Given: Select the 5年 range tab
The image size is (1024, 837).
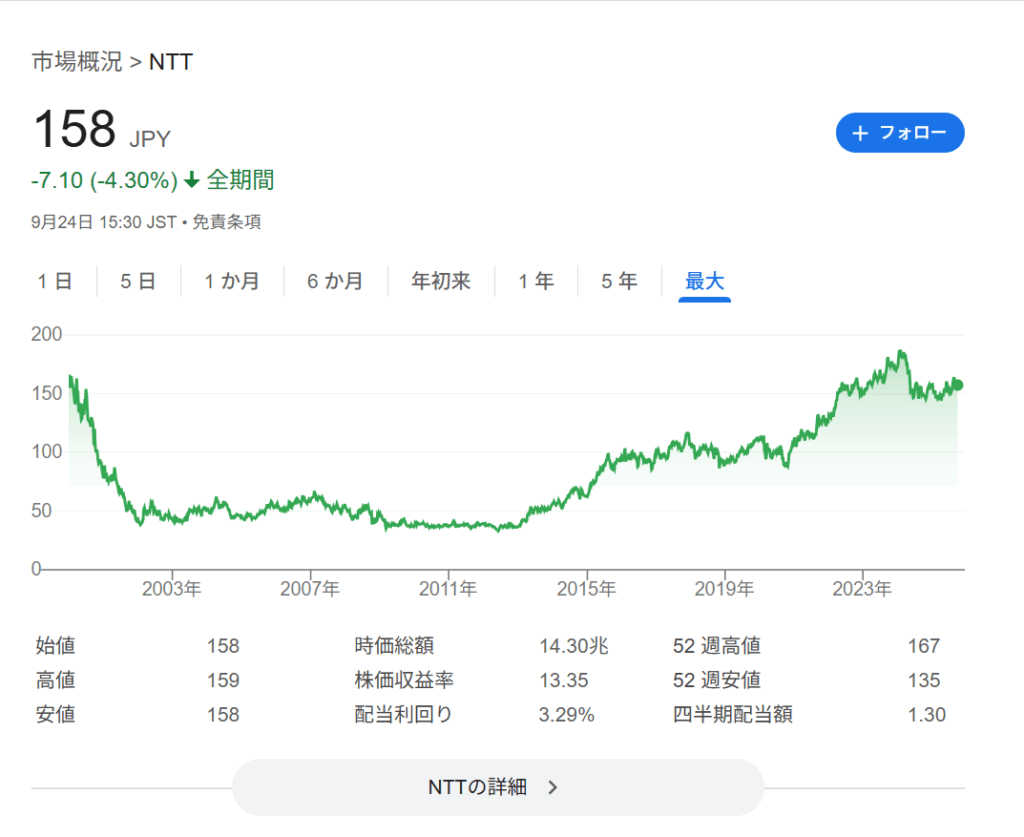Looking at the screenshot, I should tap(619, 282).
